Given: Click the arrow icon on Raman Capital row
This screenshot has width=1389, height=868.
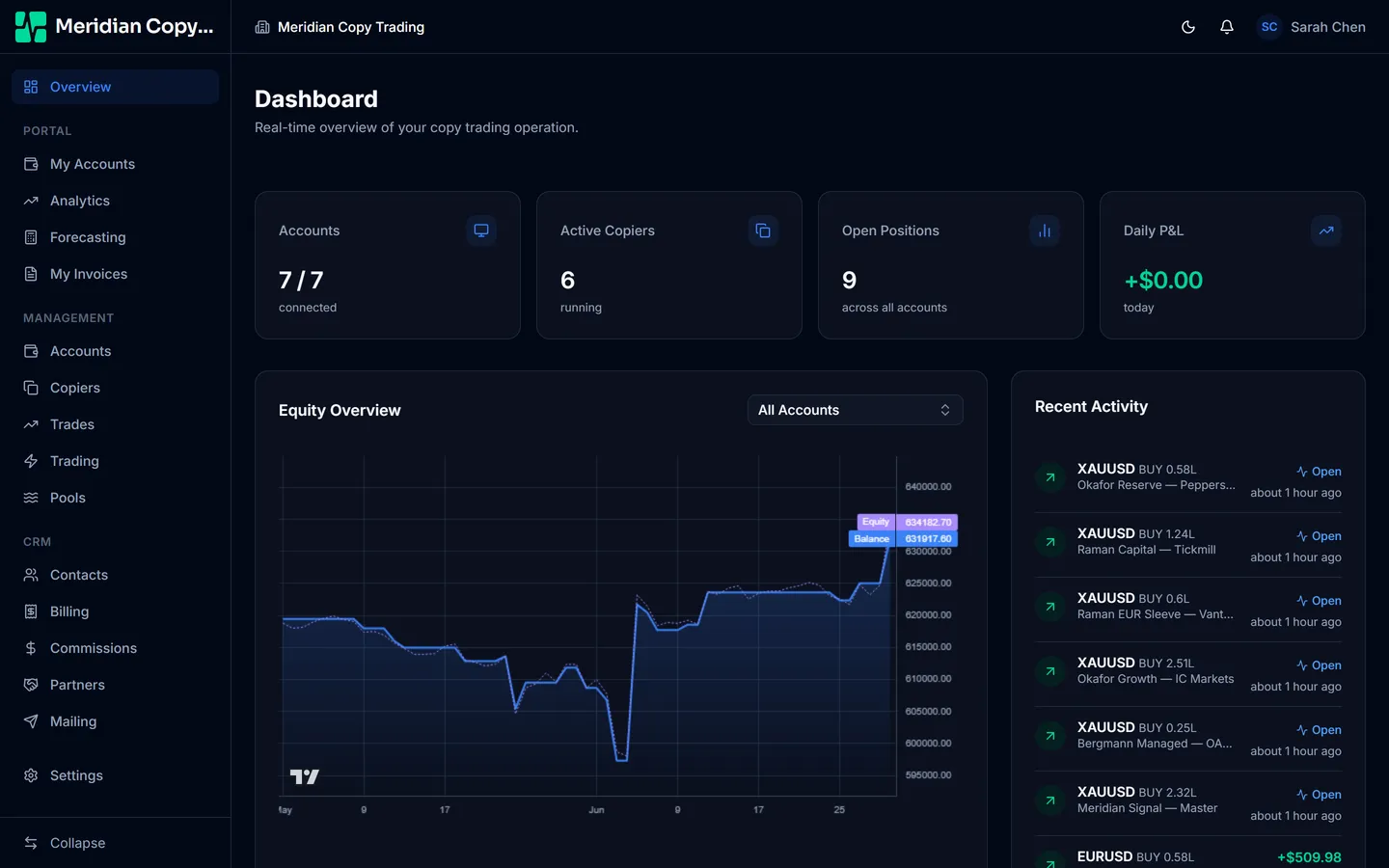Looking at the screenshot, I should [1050, 542].
